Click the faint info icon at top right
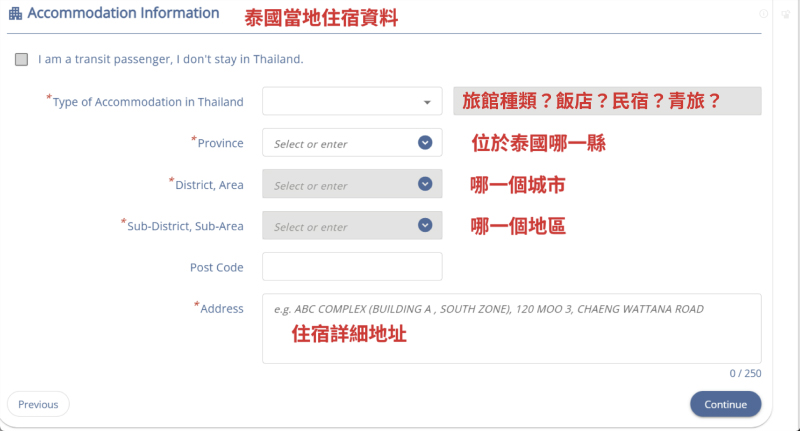 tap(764, 14)
